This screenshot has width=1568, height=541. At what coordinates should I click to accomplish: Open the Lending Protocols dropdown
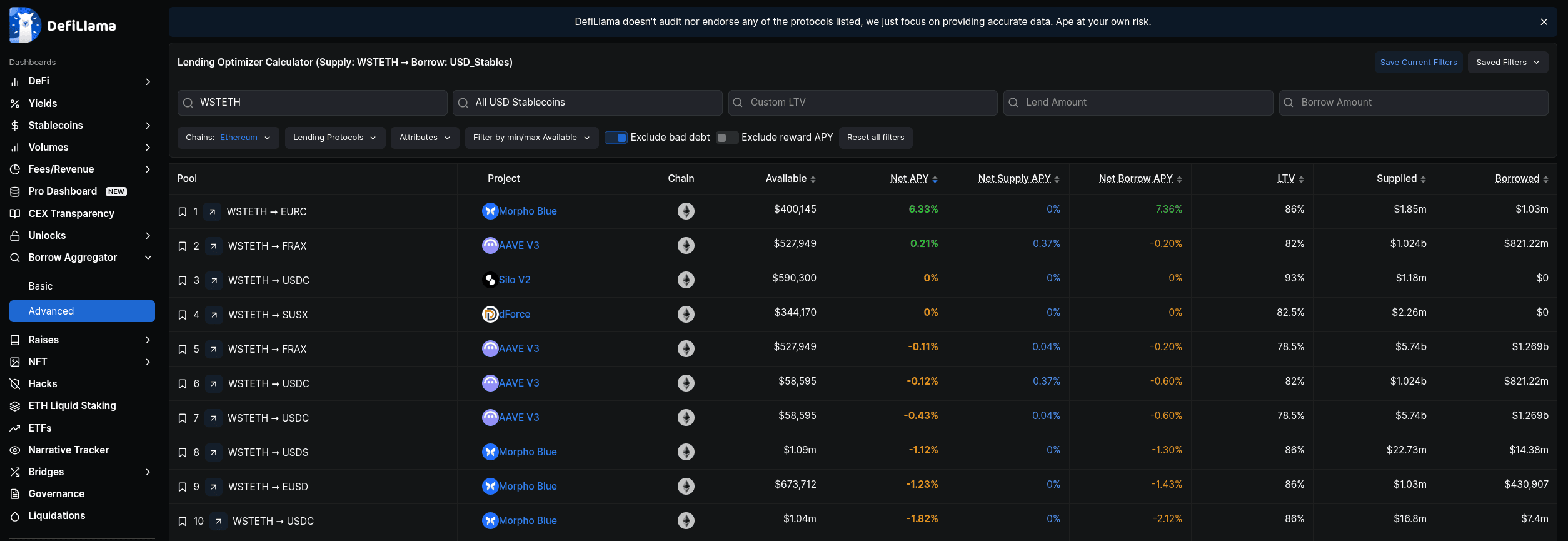pos(335,138)
